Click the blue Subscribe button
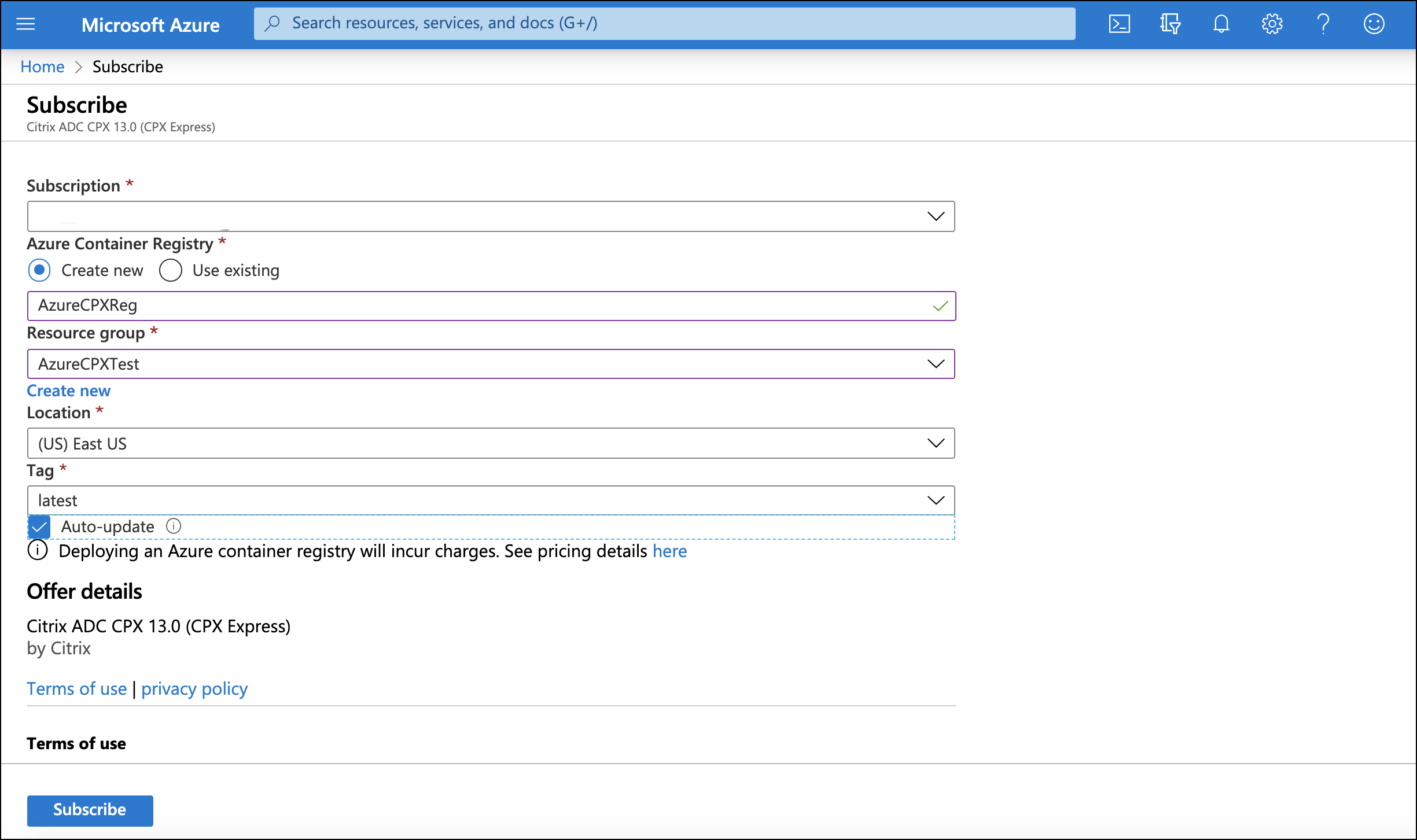The height and width of the screenshot is (840, 1417). pyautogui.click(x=90, y=810)
